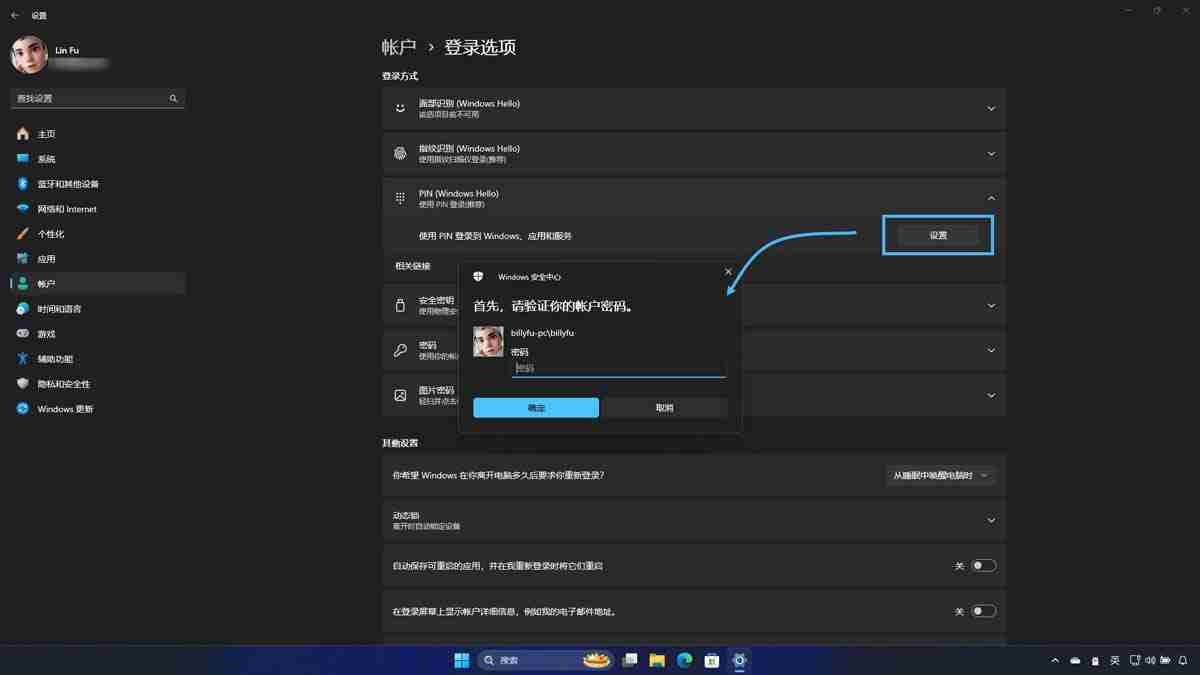
Task: Launch Microsoft Edge from taskbar
Action: point(684,660)
